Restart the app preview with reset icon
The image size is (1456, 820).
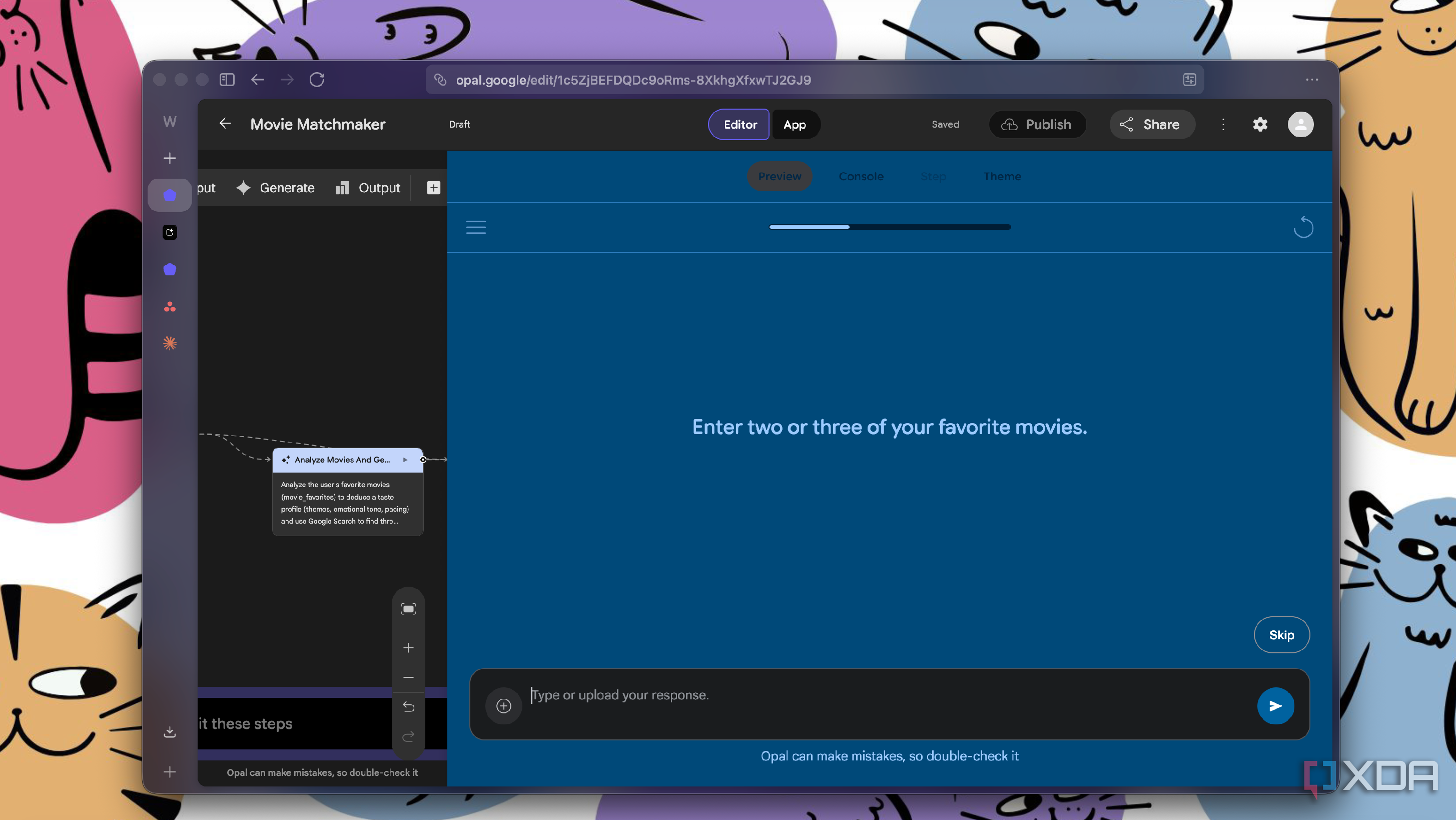pyautogui.click(x=1303, y=227)
